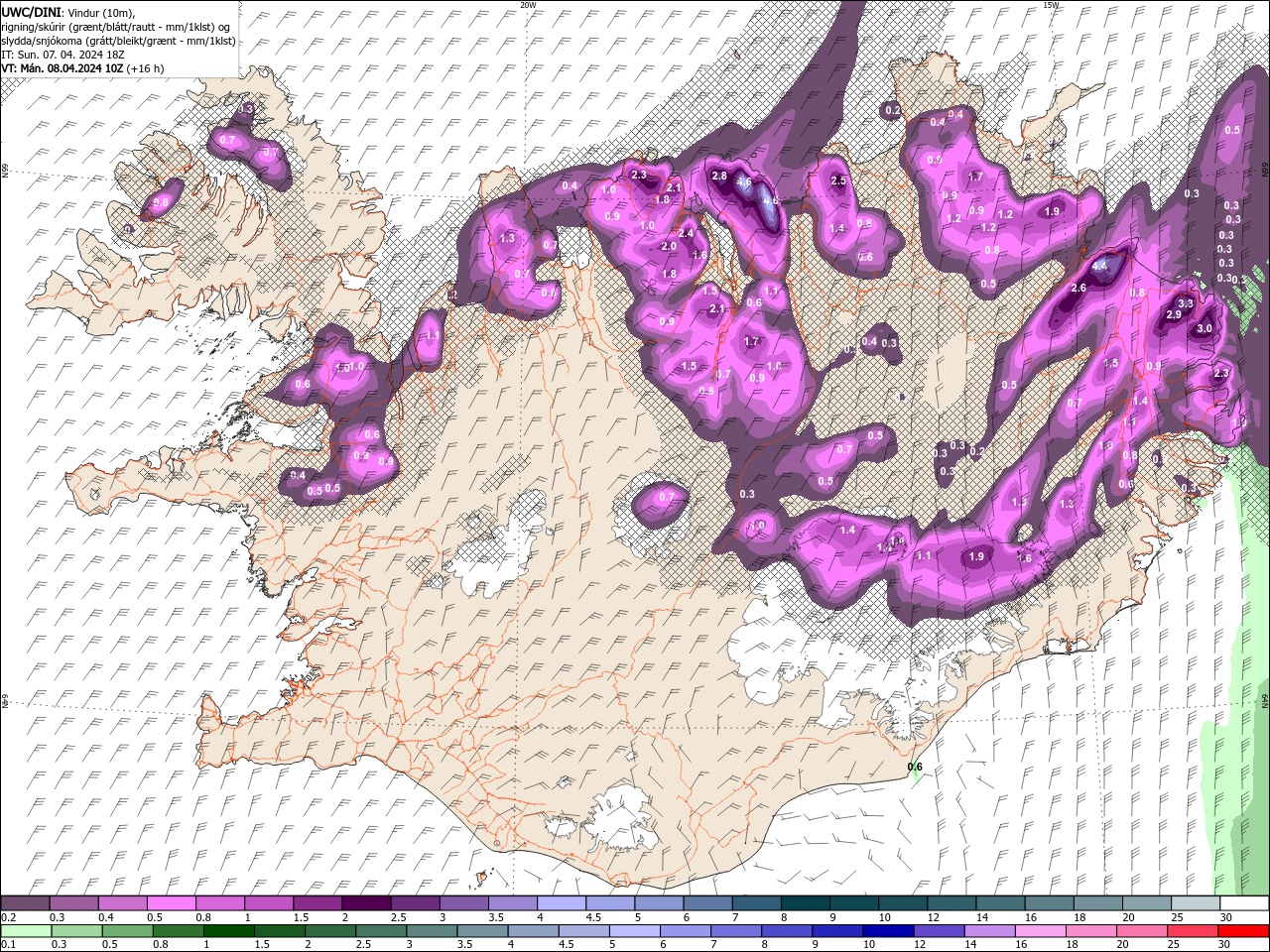Screen dimensions: 1270x952
Task: Click the 'UWC/DINI: Vindur (10m),' title line
Action: (x=68, y=12)
